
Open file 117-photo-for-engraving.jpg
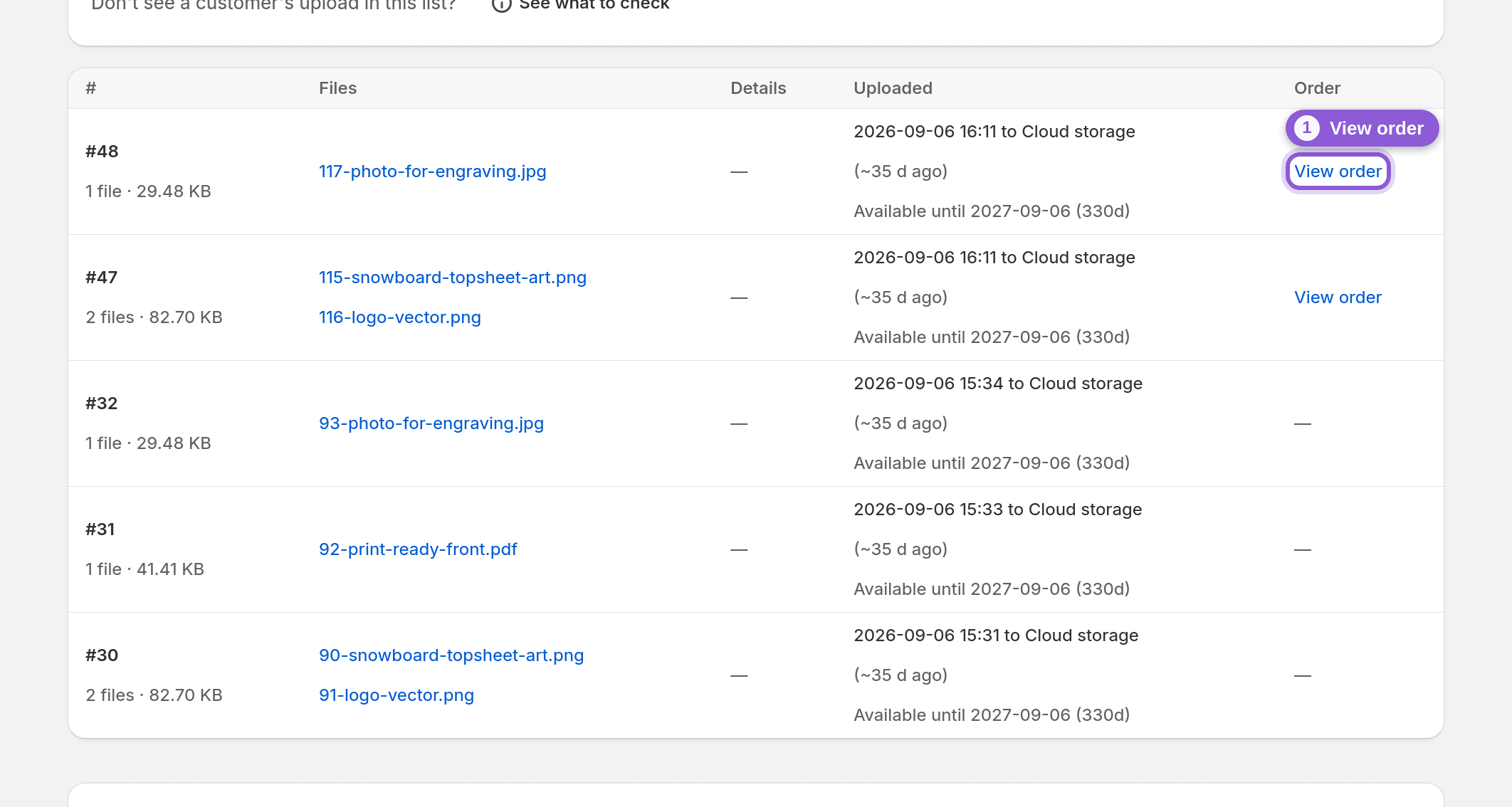coord(433,172)
